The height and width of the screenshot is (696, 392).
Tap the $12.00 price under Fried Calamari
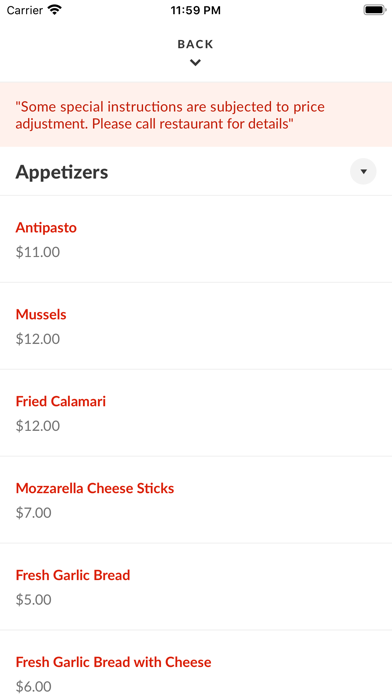click(x=38, y=426)
